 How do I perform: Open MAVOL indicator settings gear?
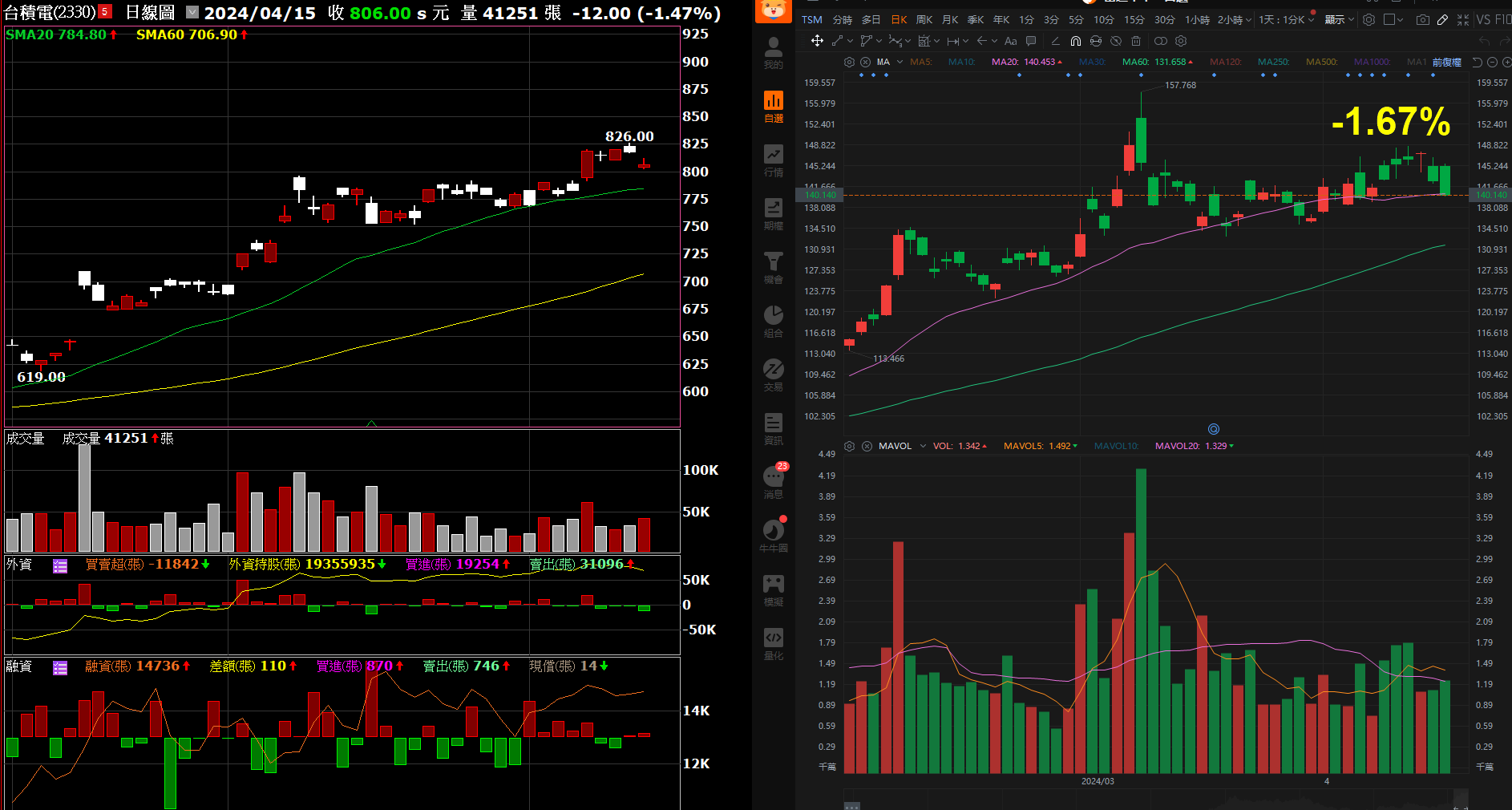tap(849, 446)
